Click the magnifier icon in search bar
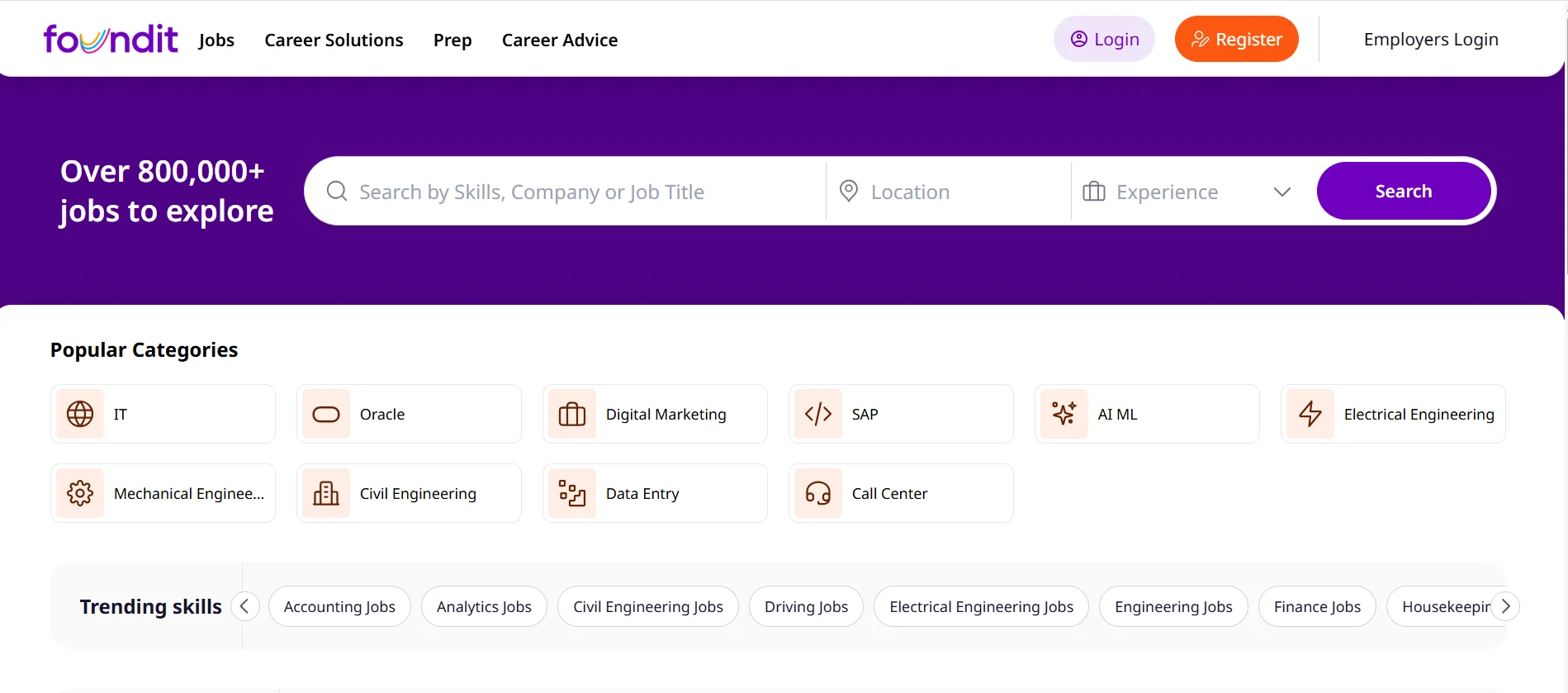The image size is (1568, 693). tap(337, 192)
